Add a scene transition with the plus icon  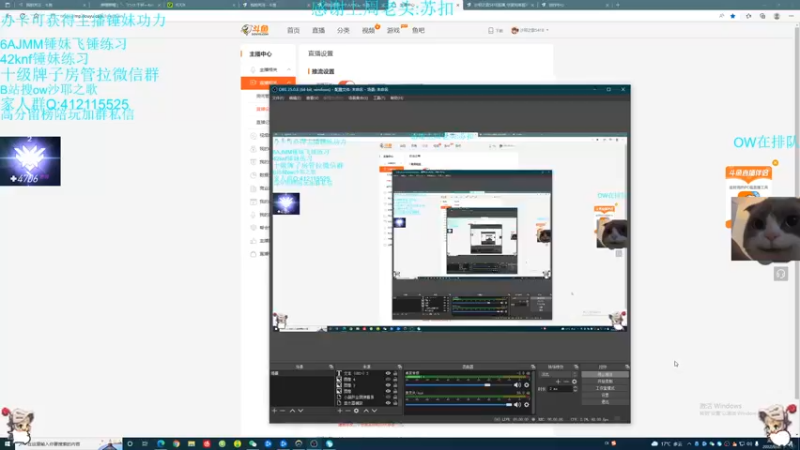tap(558, 382)
